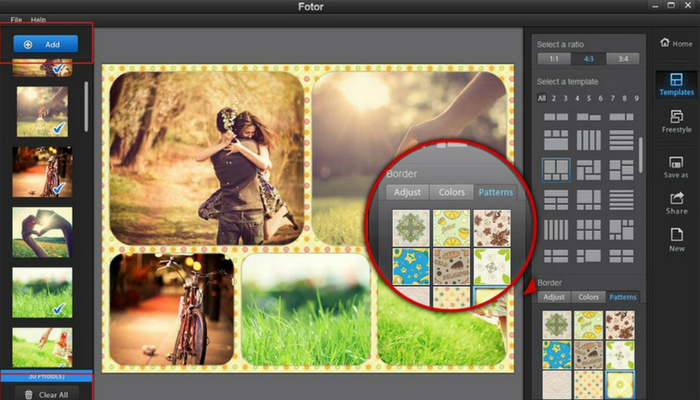The width and height of the screenshot is (700, 400).
Task: Click the template list scrollbar
Action: (x=641, y=154)
